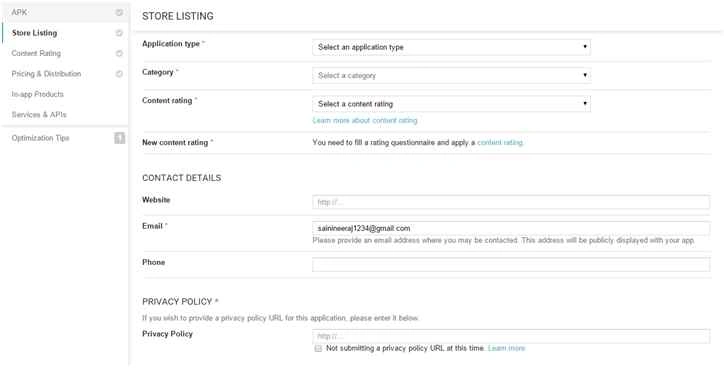Click the APK status check icon
724x368 pixels.
coord(119,12)
